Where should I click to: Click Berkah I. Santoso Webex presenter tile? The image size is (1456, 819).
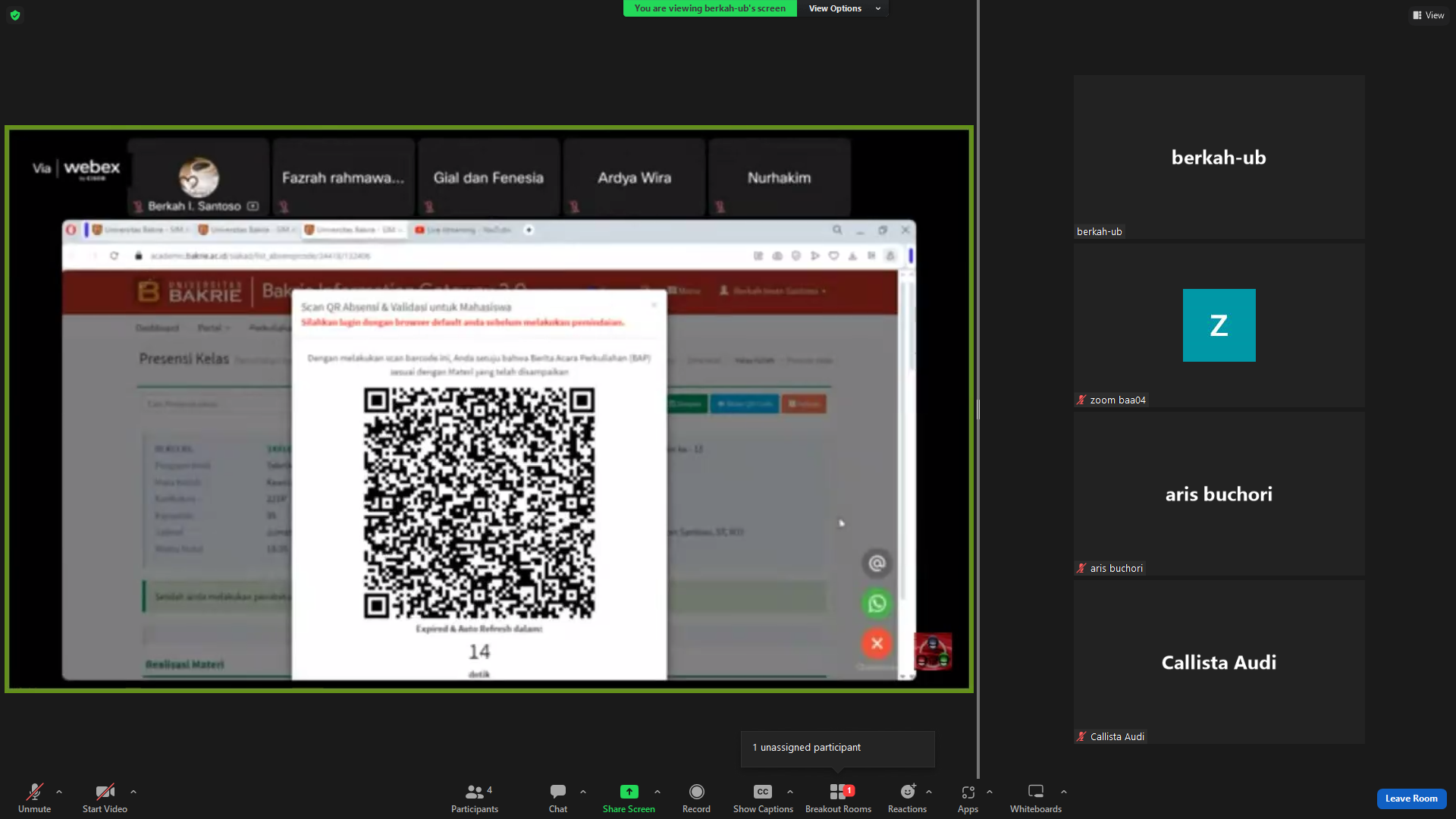pos(198,177)
